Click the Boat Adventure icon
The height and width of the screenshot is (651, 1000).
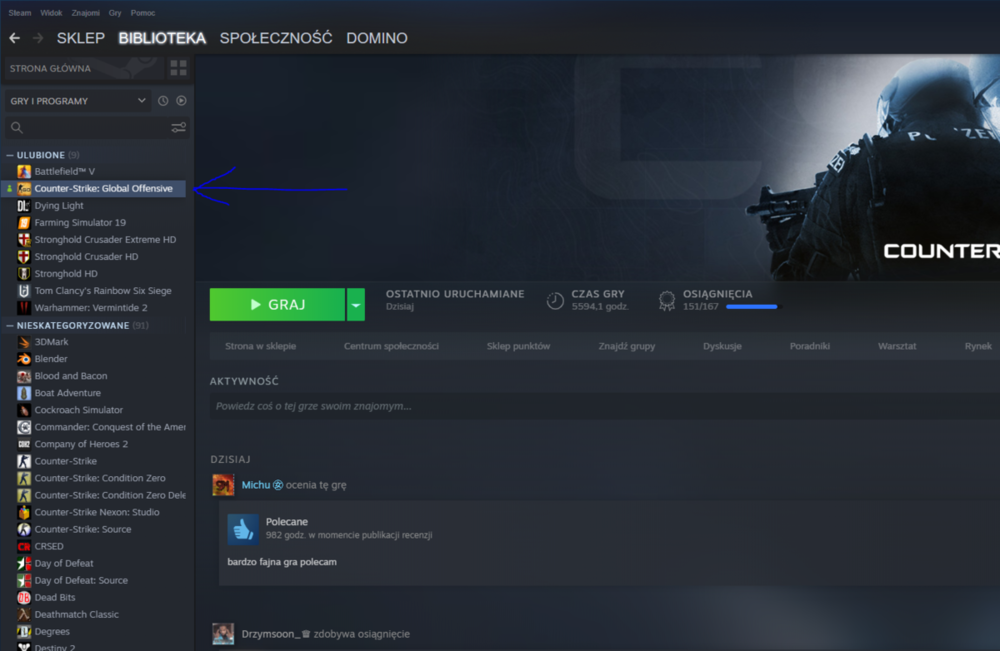click(24, 393)
